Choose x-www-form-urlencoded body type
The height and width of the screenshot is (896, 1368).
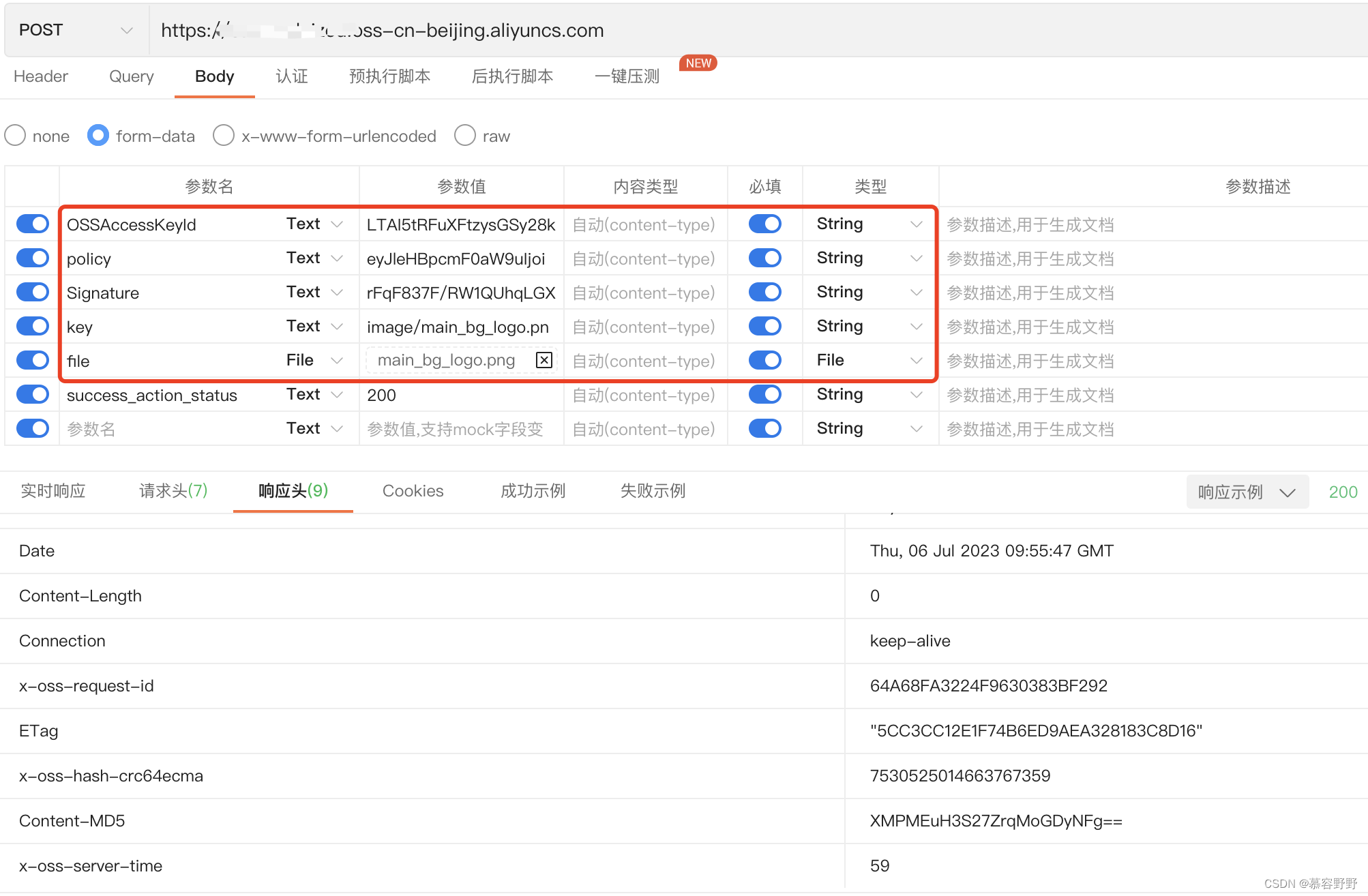point(224,136)
